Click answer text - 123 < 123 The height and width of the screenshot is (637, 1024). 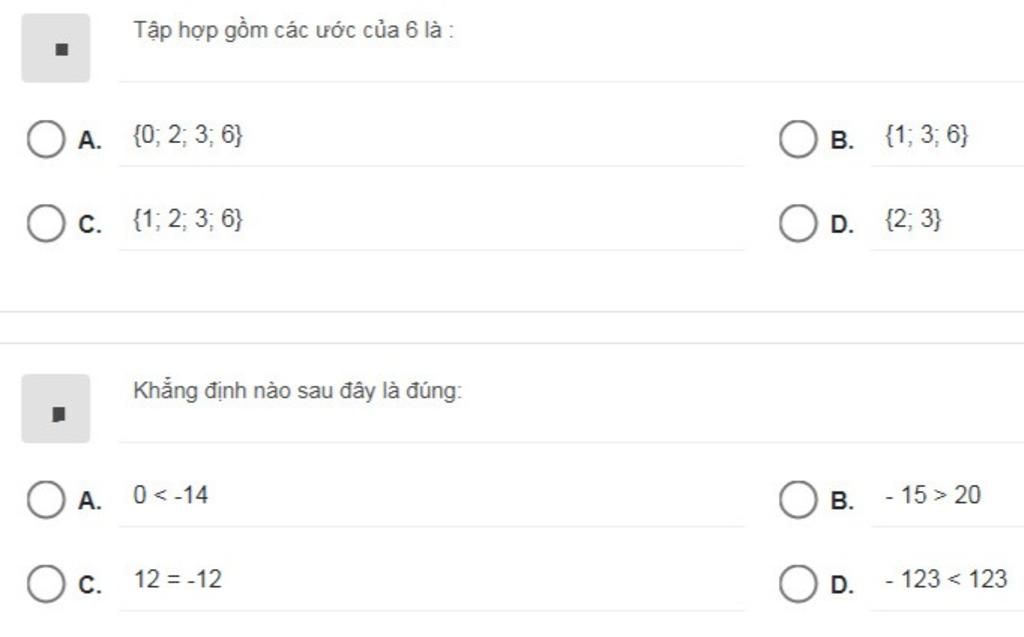(946, 580)
